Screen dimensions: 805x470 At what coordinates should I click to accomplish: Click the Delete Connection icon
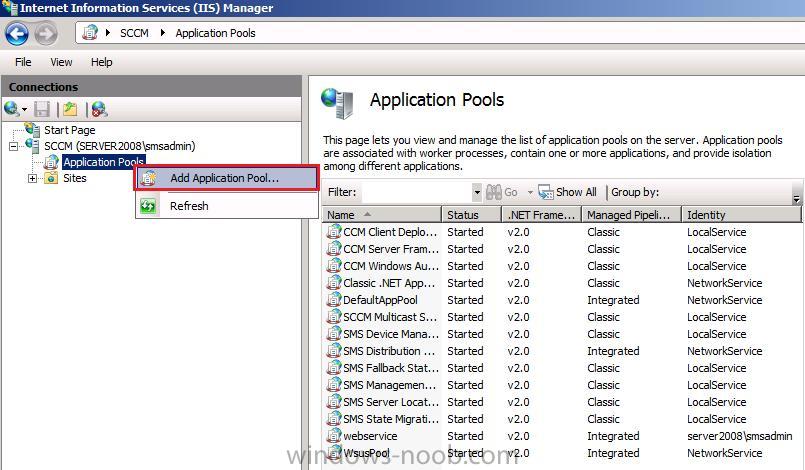[x=100, y=109]
